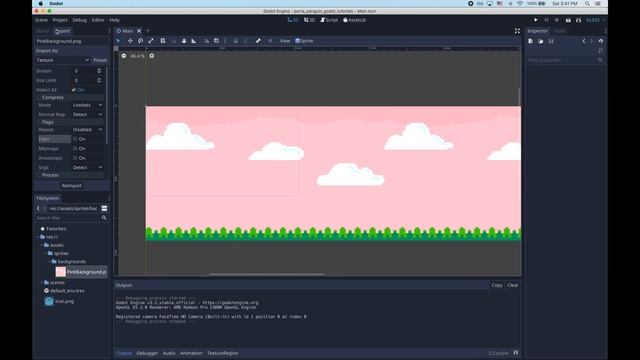Save resource icon in Inspector
This screenshot has height=360, width=640.
pyautogui.click(x=551, y=41)
